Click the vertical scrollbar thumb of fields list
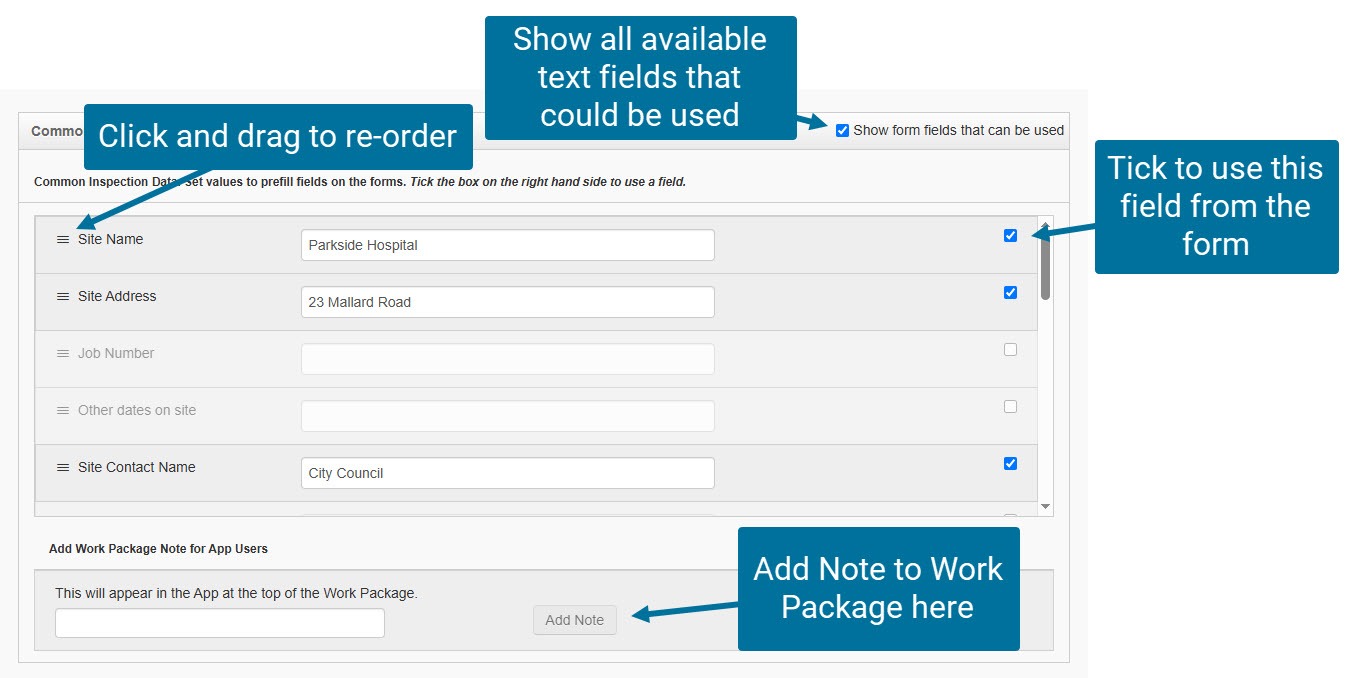 click(1045, 265)
